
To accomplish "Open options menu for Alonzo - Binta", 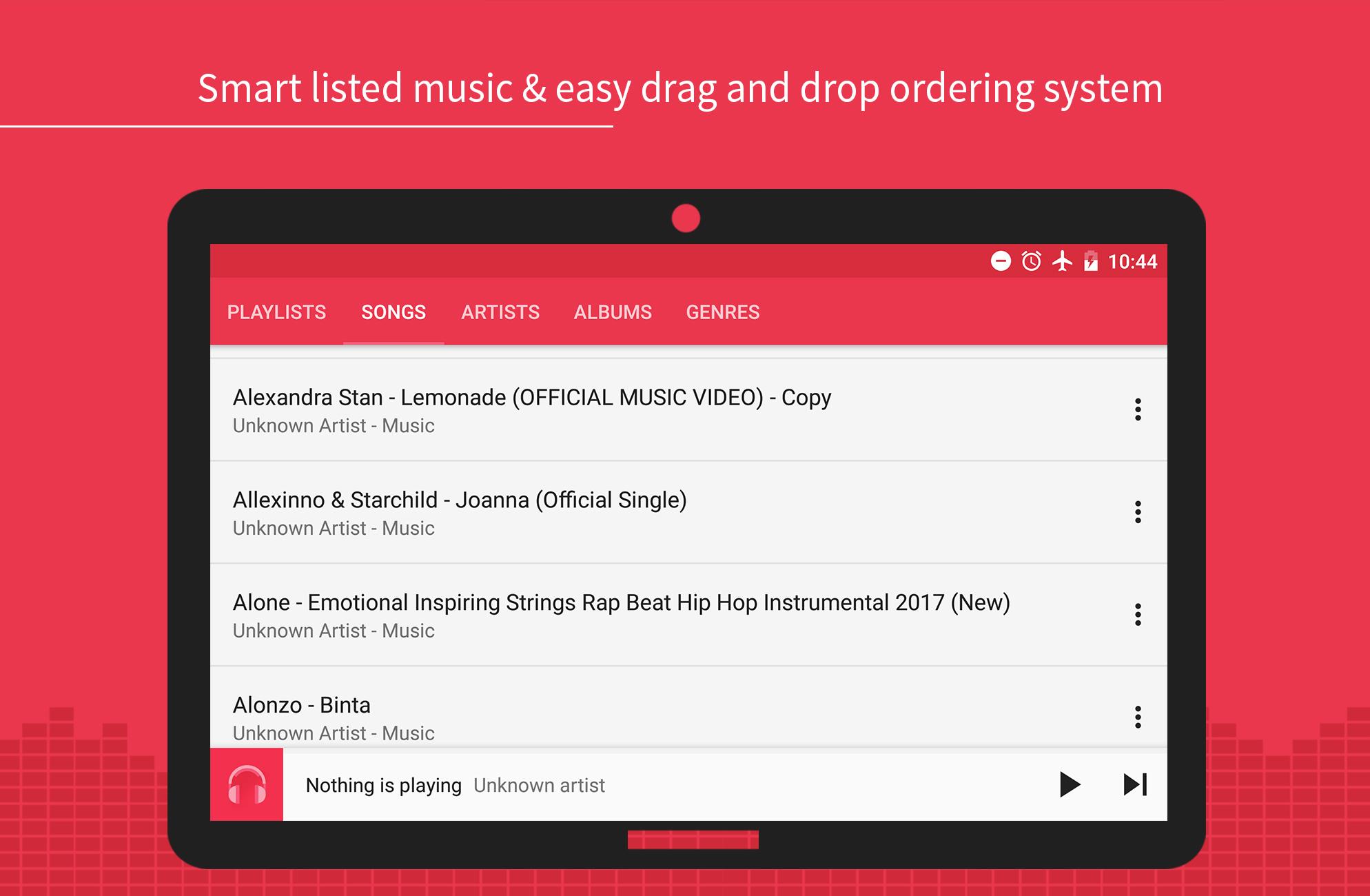I will point(1138,717).
